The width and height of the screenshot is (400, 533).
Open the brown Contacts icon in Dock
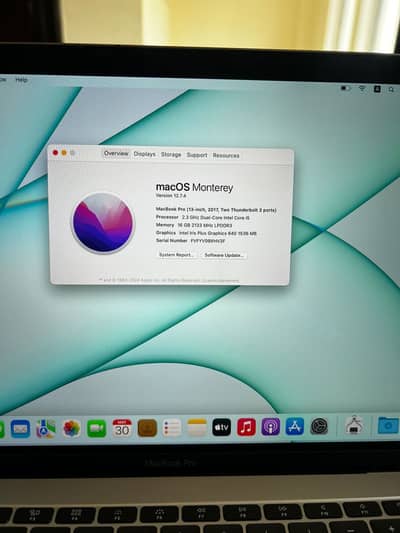(147, 428)
